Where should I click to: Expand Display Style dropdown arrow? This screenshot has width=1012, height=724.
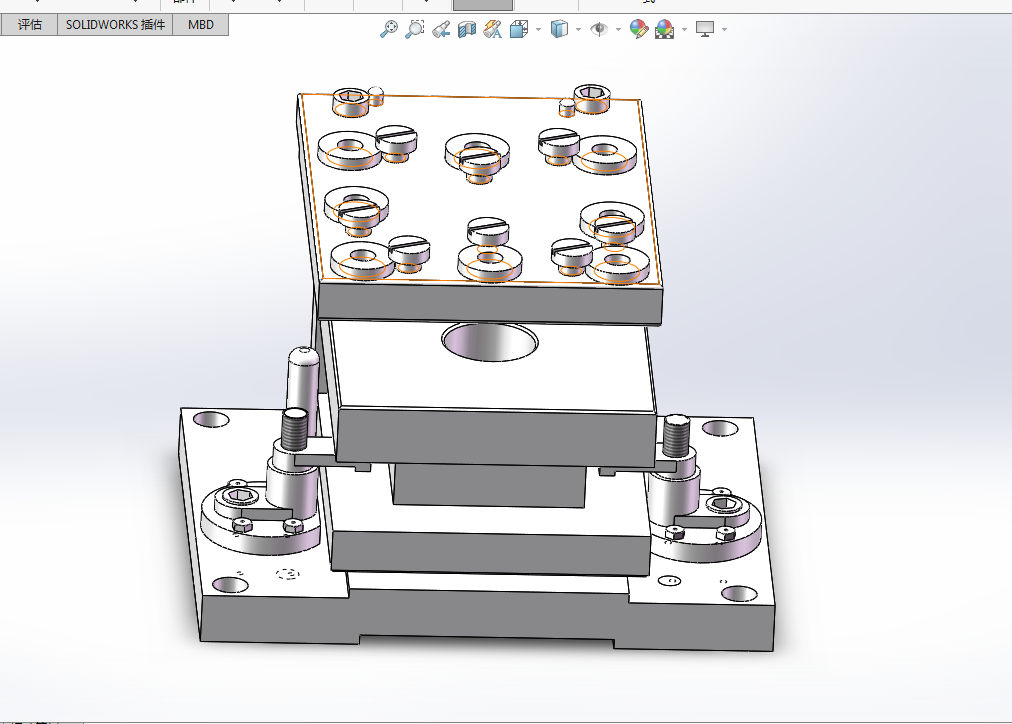tap(578, 29)
